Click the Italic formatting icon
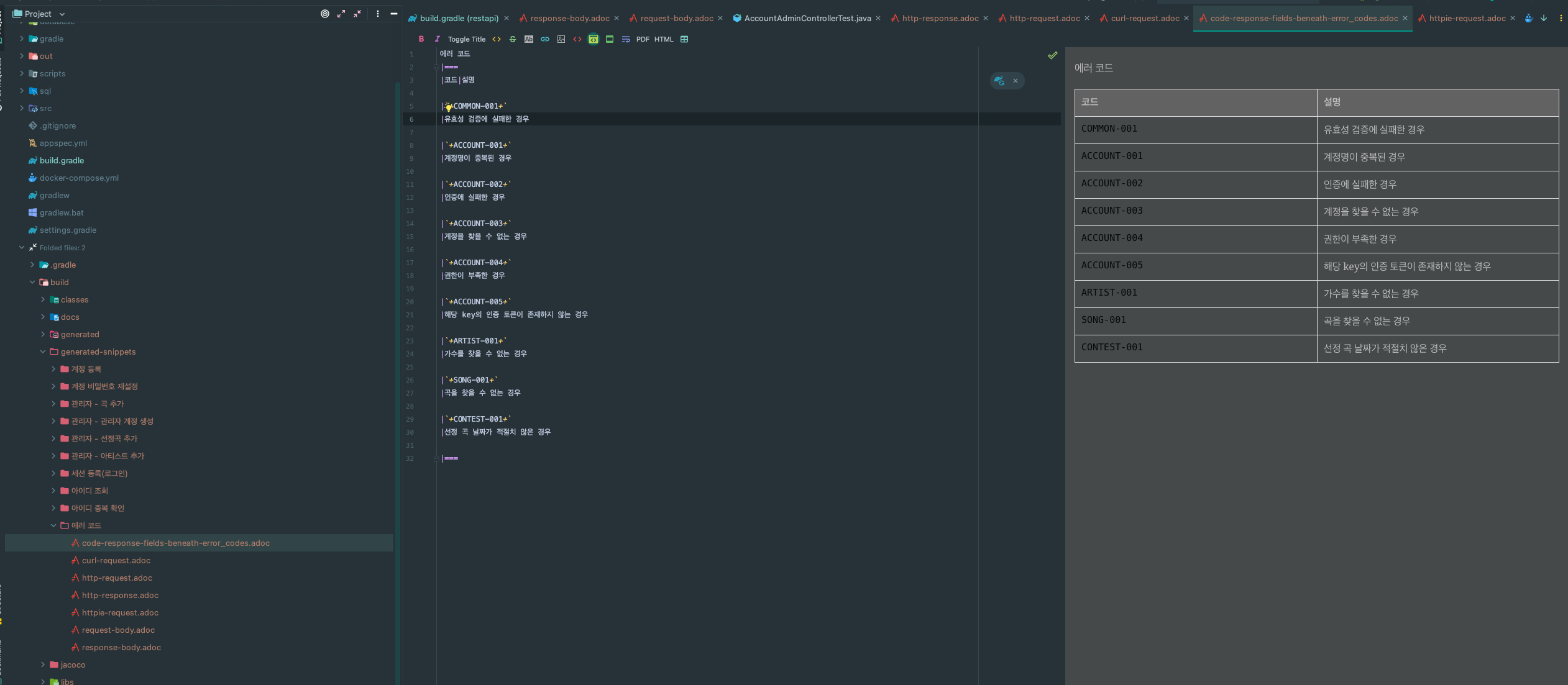Screen dimensions: 1568x685 pyautogui.click(x=437, y=39)
